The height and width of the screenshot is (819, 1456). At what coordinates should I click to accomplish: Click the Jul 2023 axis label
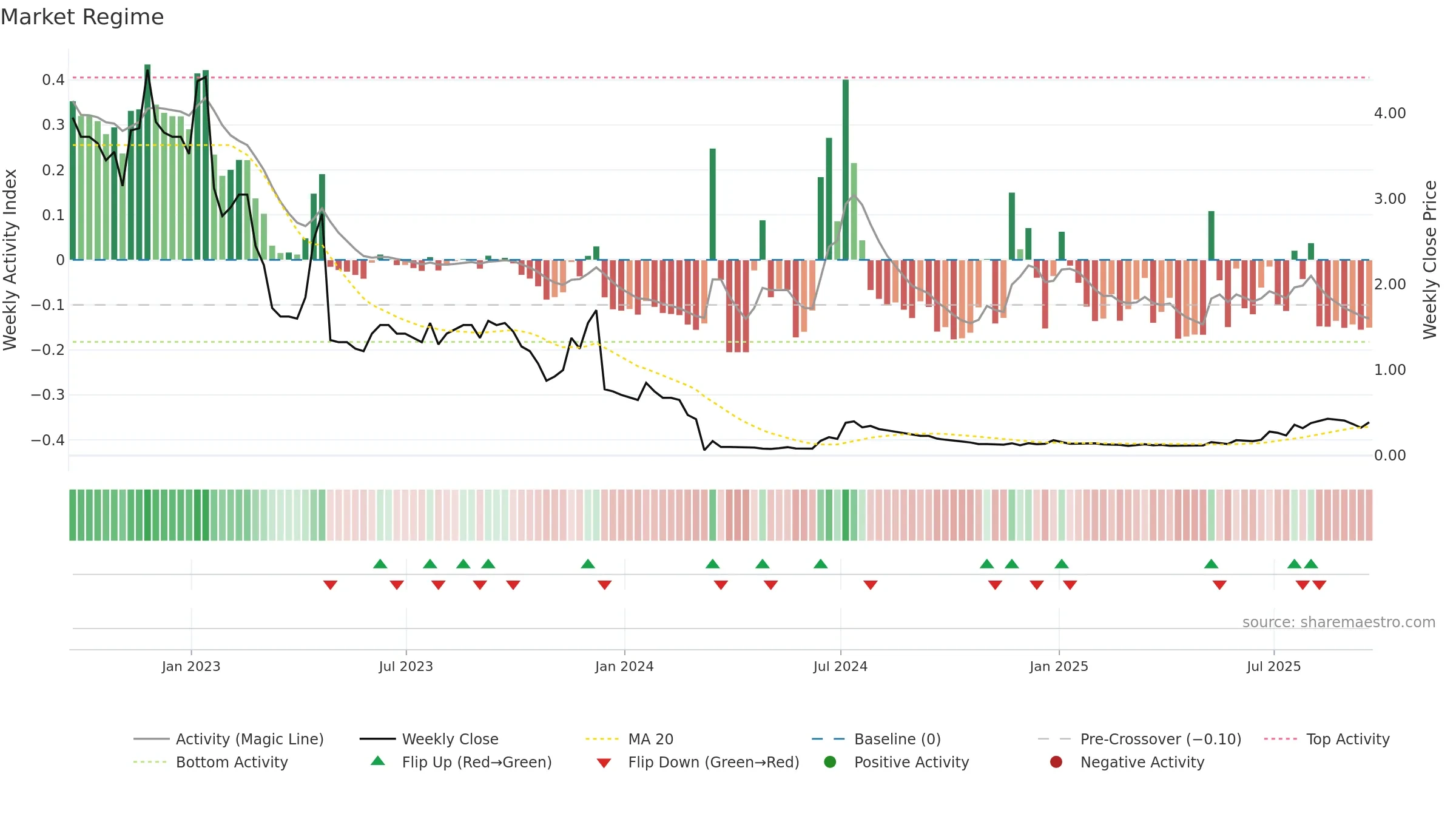[x=406, y=666]
